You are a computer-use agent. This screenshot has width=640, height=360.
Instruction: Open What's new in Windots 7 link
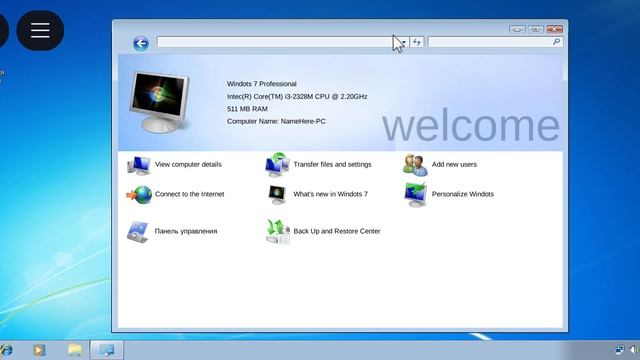[x=330, y=194]
